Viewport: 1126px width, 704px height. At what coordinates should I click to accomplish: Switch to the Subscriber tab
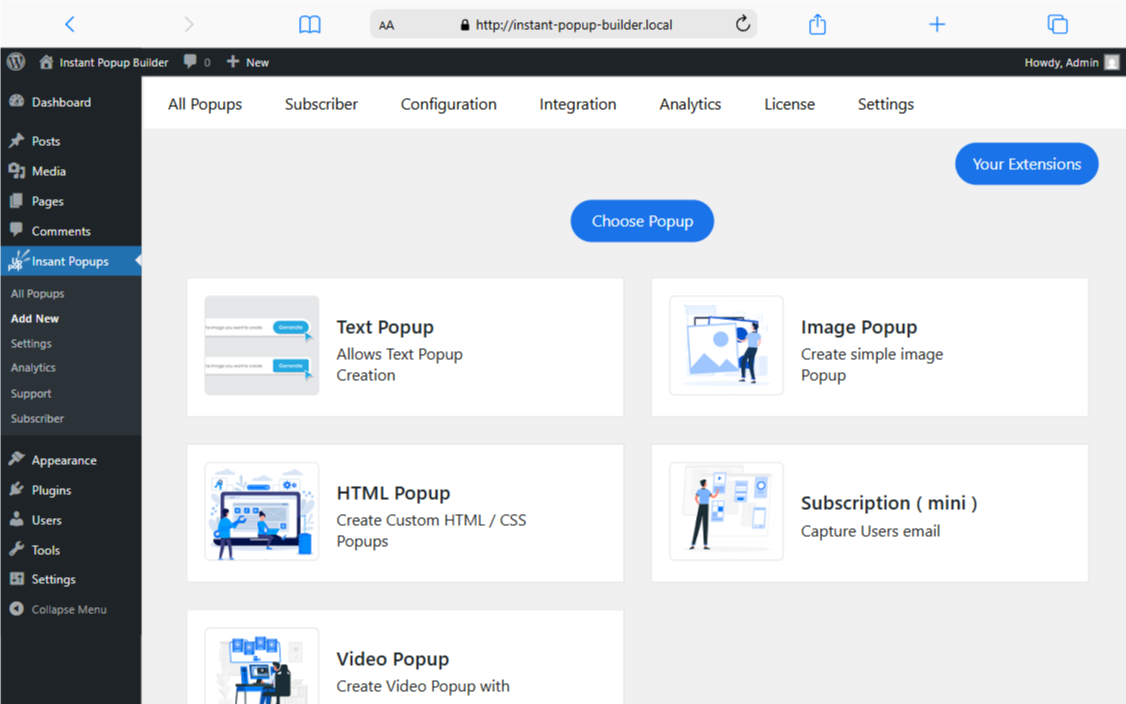[x=321, y=104]
